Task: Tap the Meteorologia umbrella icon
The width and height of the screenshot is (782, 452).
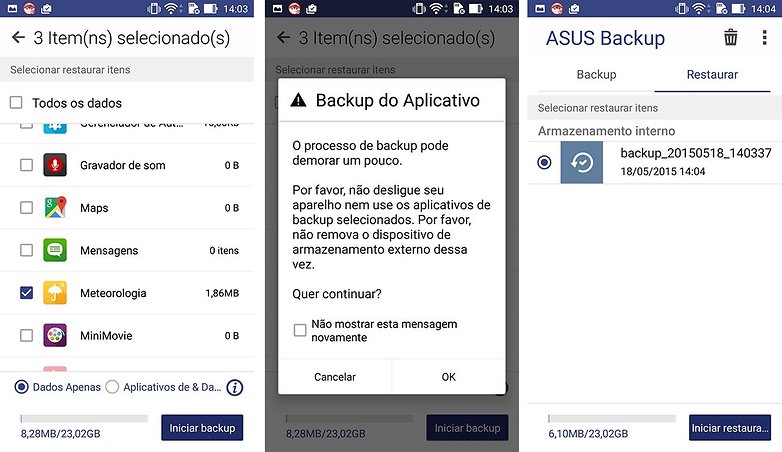Action: coord(55,293)
